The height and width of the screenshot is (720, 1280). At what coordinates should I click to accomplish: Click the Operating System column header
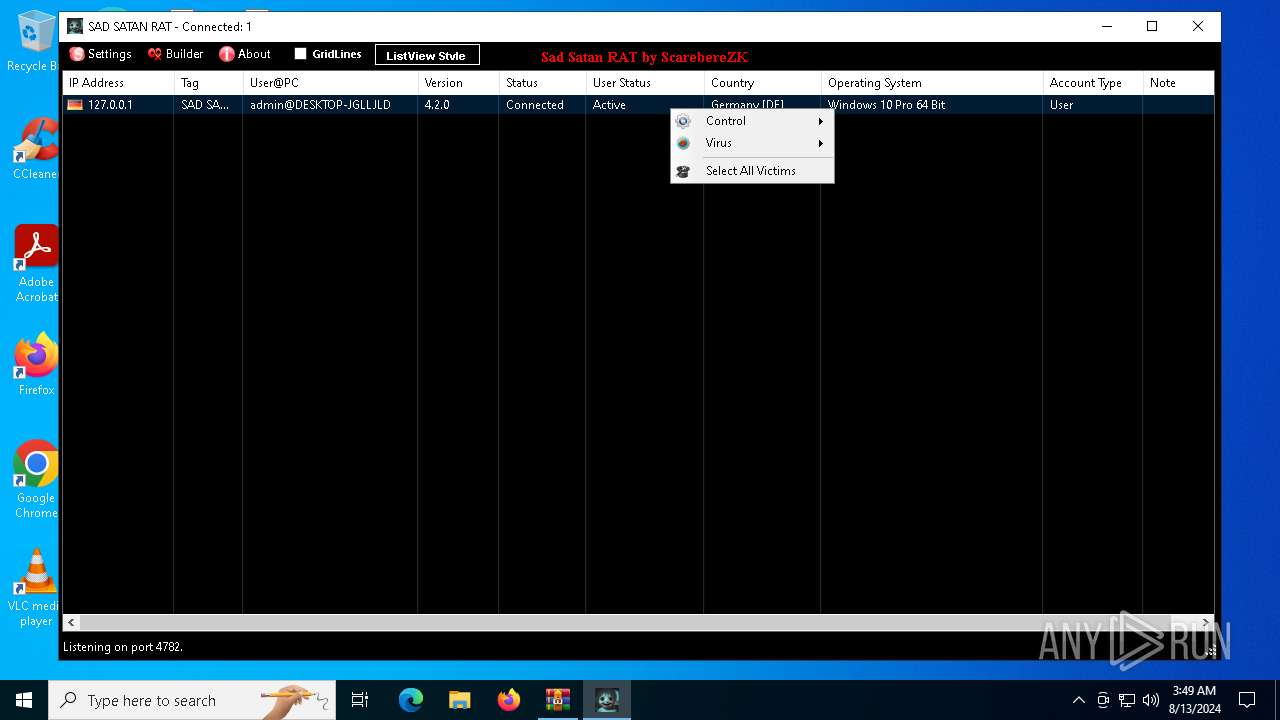[x=931, y=83]
